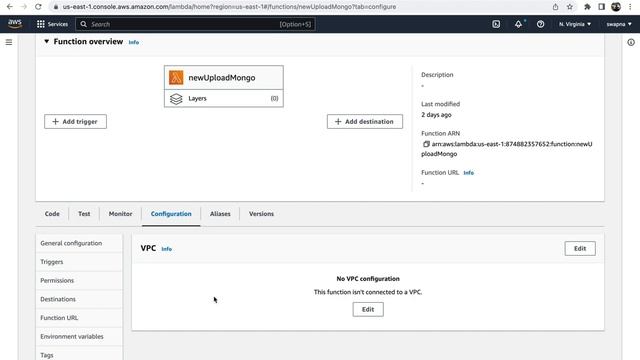Click the orange Lambda function icon
Screen dimensions: 640x360
pyautogui.click(x=176, y=78)
